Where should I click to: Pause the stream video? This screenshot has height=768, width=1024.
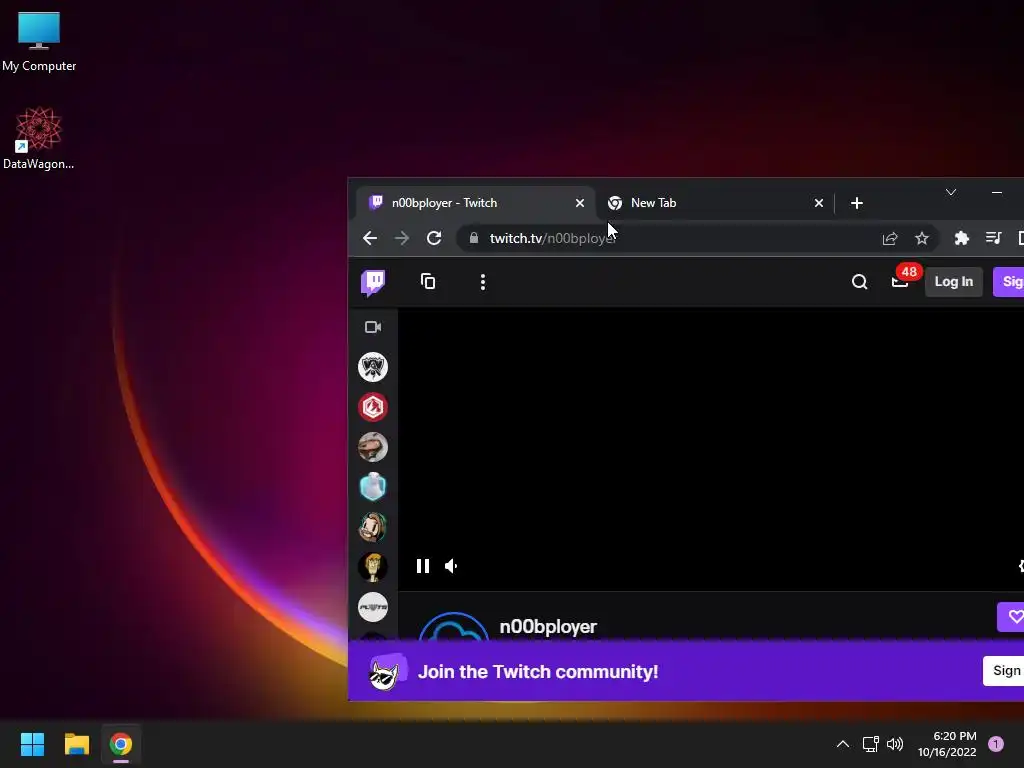[423, 566]
